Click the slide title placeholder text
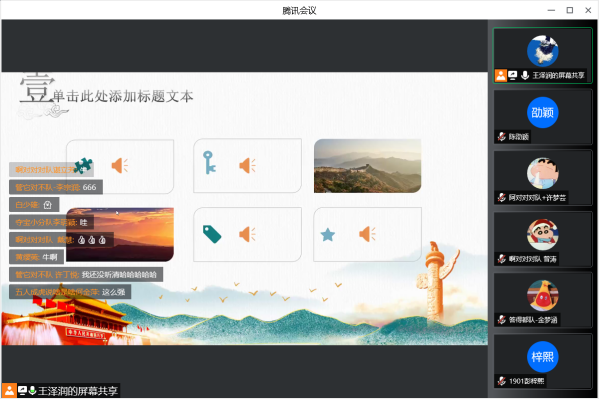The width and height of the screenshot is (599, 399). point(123,96)
